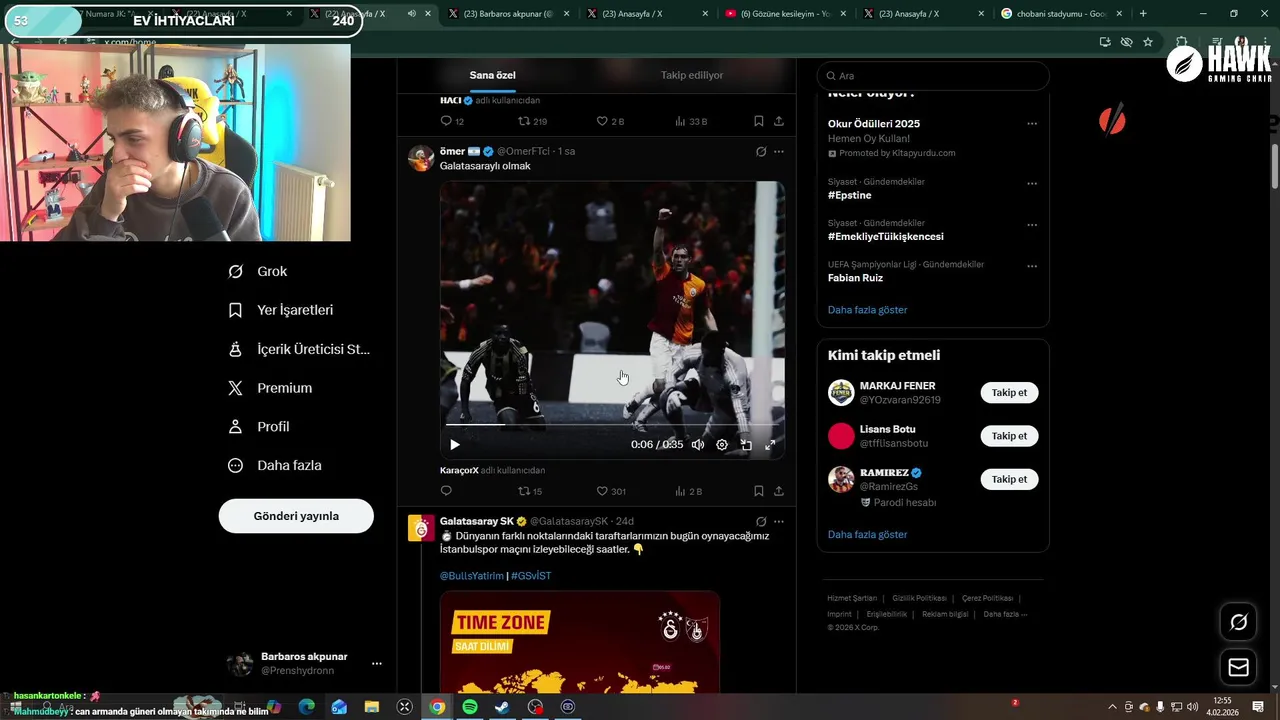Expand Daha fazla in the sidebar
The height and width of the screenshot is (720, 1280).
(x=274, y=465)
